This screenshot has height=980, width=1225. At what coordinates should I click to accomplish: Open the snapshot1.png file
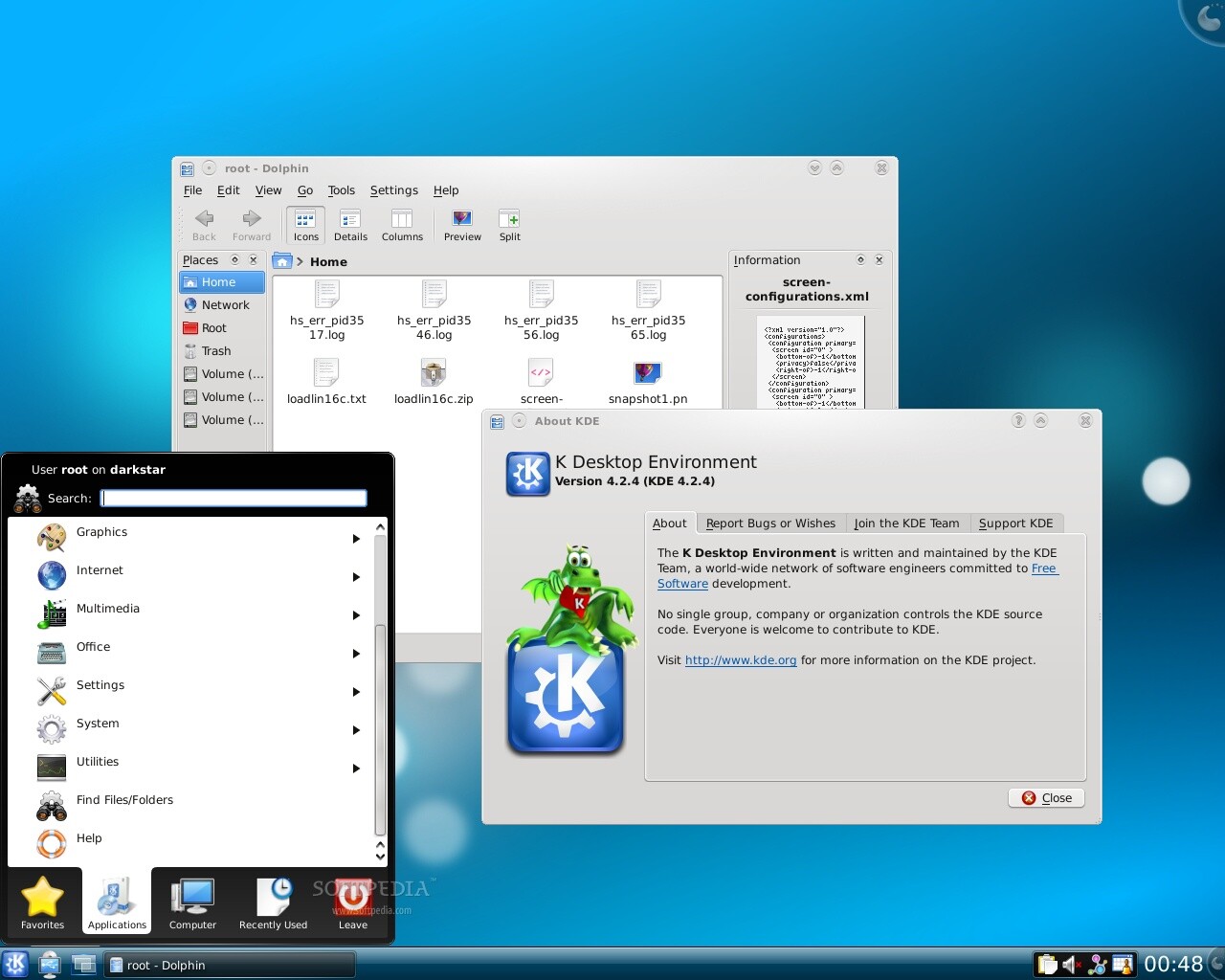point(647,373)
